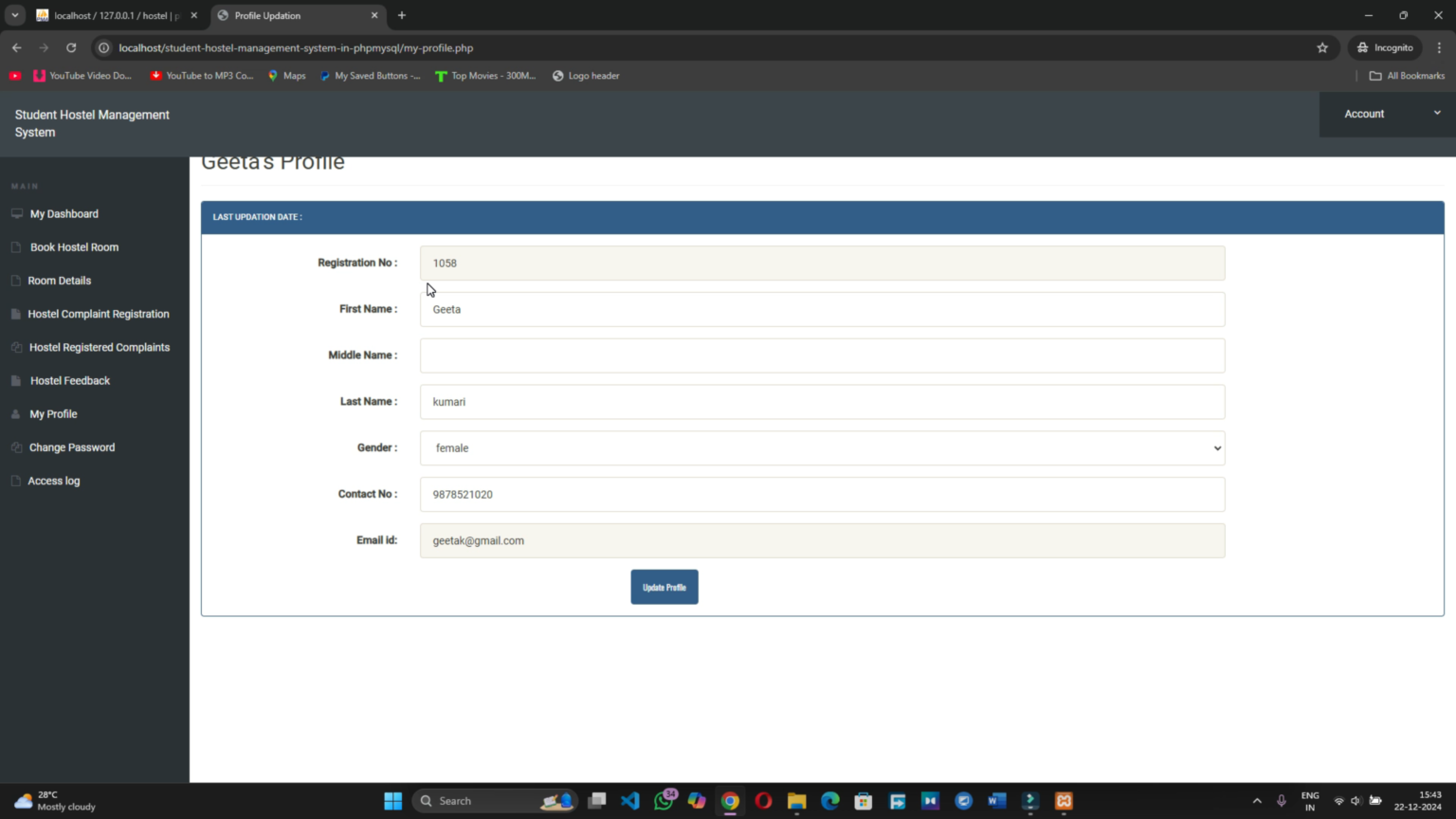Open the My Dashboard sidebar icon
The image size is (1456, 819).
[16, 213]
